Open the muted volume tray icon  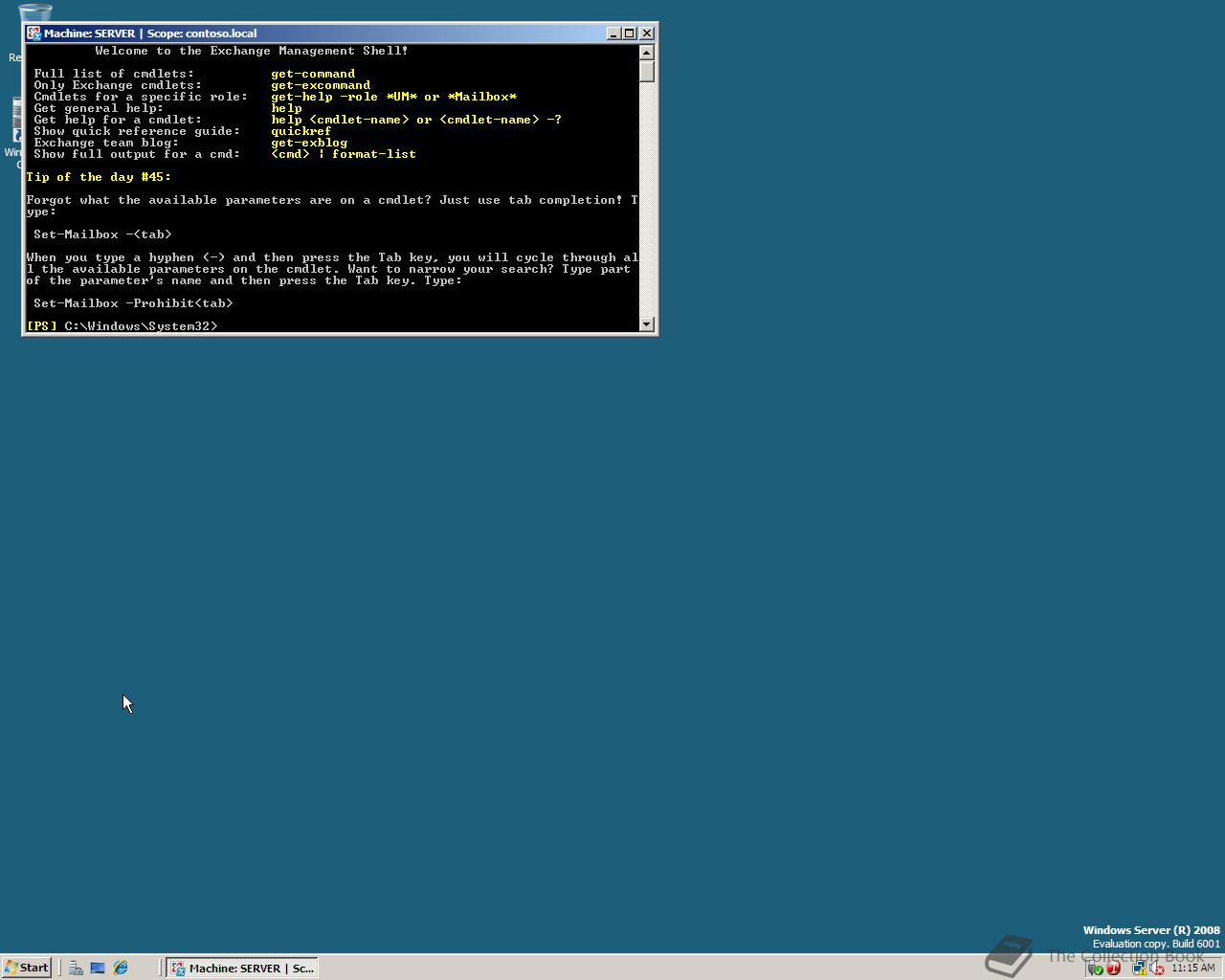1156,968
